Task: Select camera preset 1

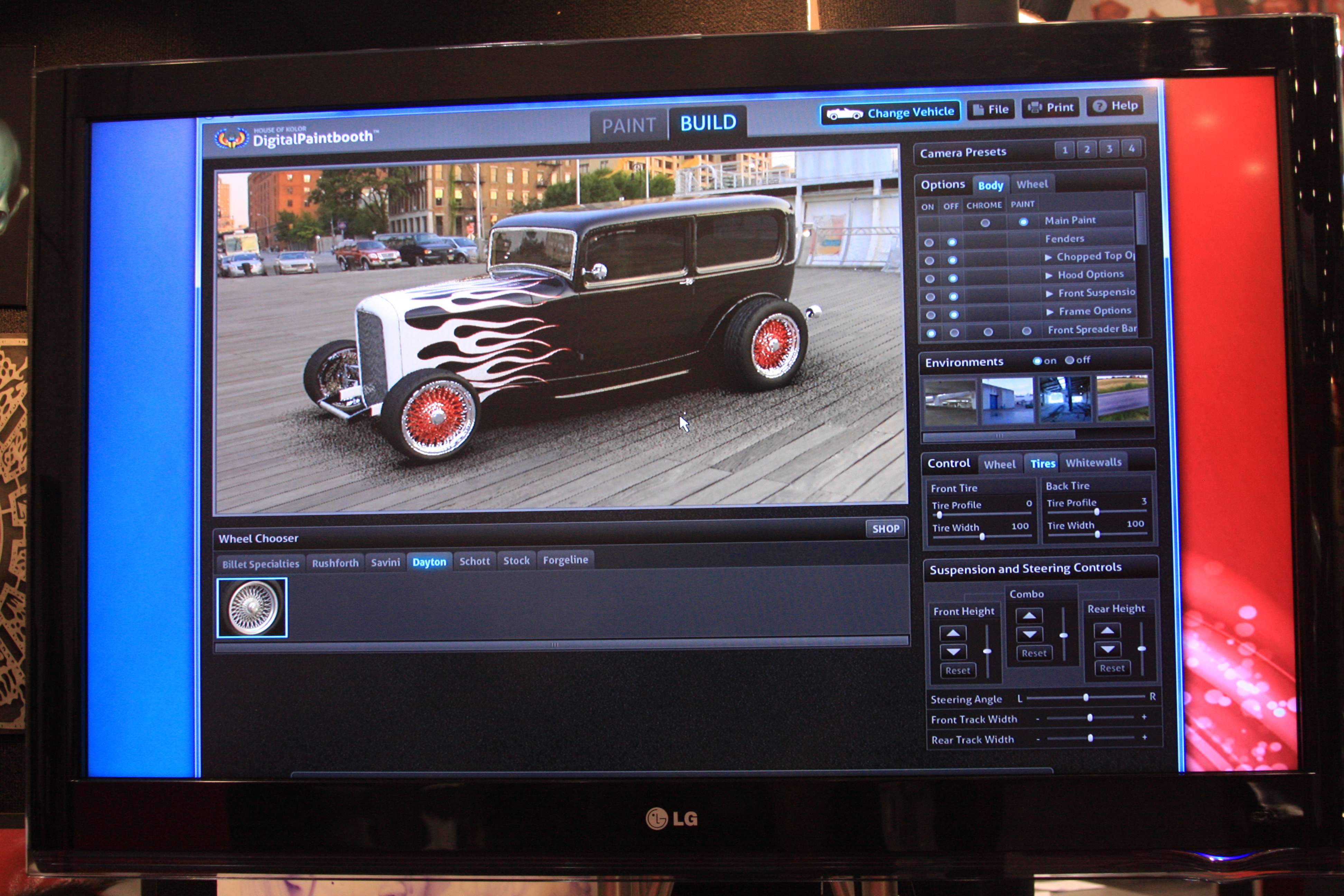Action: pos(1064,150)
